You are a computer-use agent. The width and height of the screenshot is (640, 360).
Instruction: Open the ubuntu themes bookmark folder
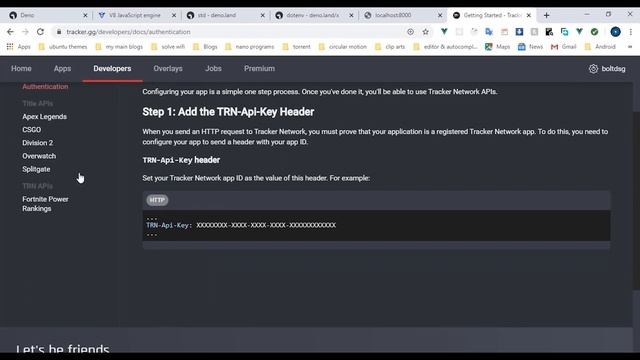[63, 47]
